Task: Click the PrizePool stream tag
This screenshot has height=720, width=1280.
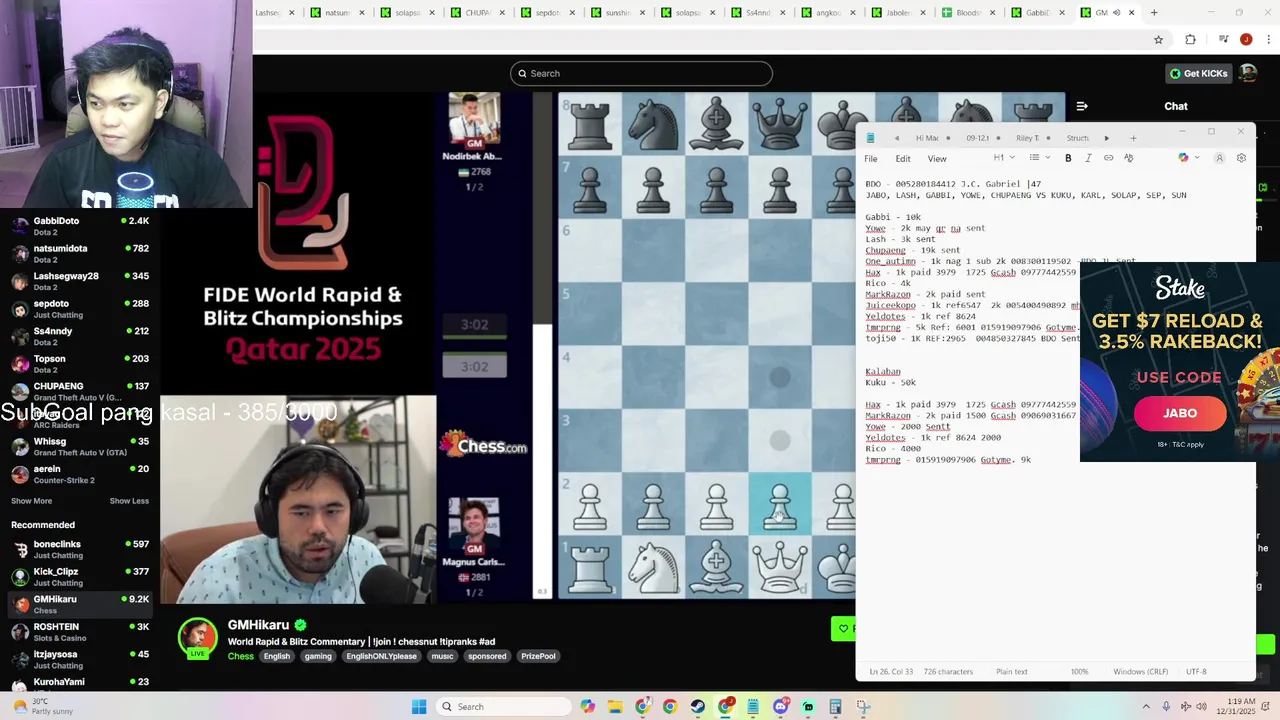Action: point(538,656)
